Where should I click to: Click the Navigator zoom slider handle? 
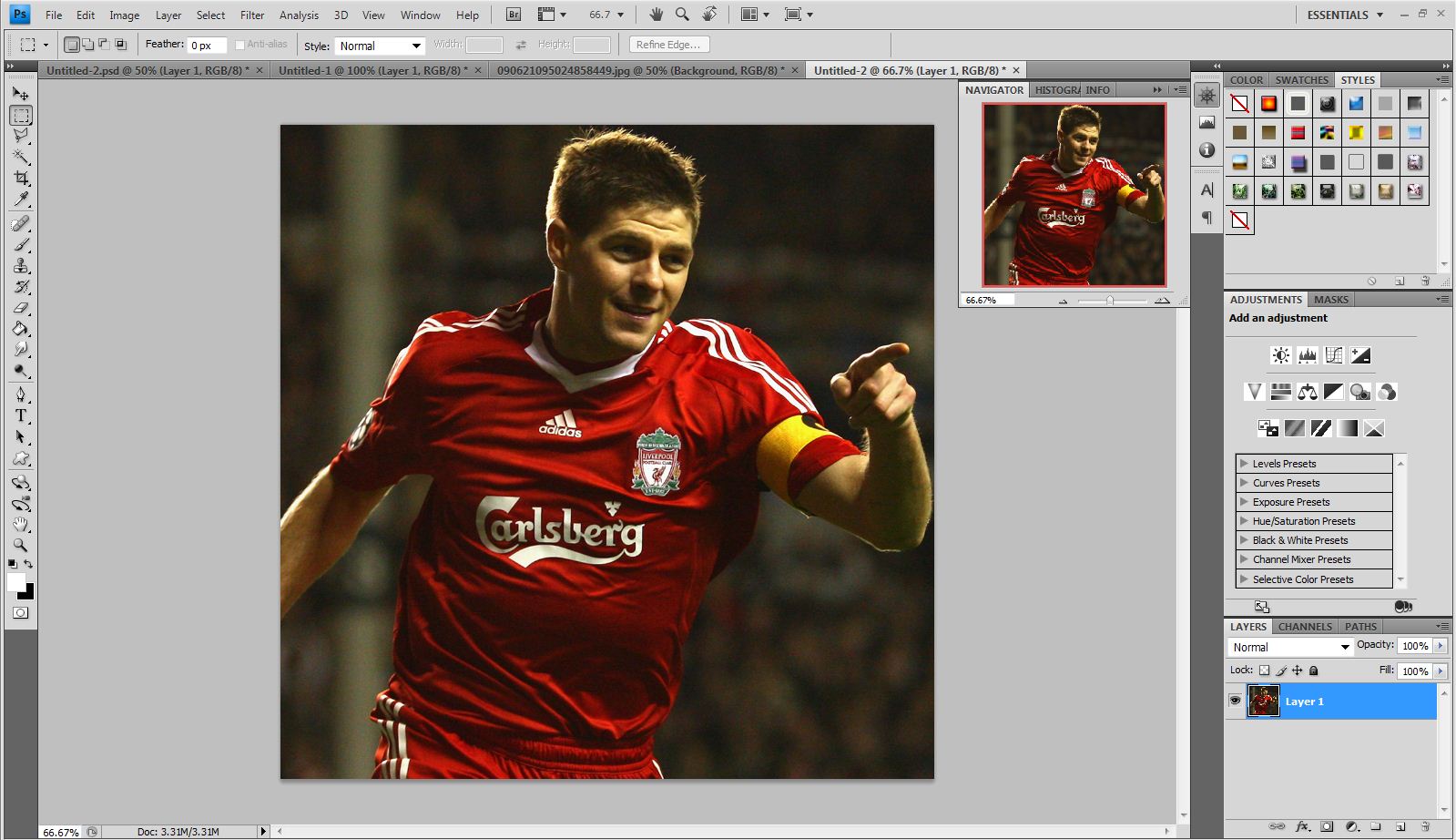click(1110, 300)
